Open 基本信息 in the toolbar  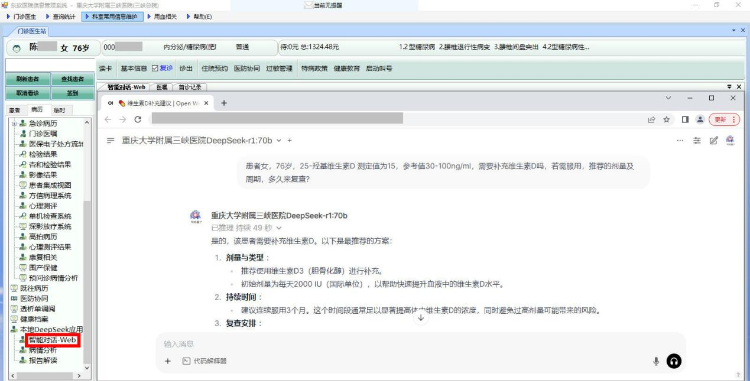133,68
